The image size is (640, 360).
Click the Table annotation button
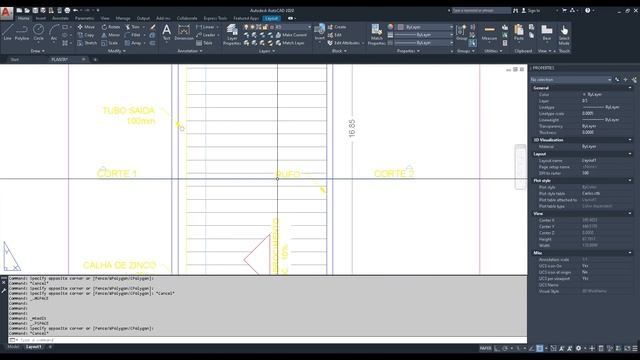(204, 43)
